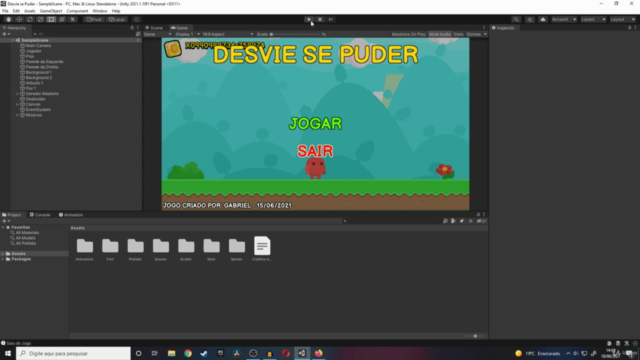
Task: Open the Edit menu
Action: (x=16, y=11)
